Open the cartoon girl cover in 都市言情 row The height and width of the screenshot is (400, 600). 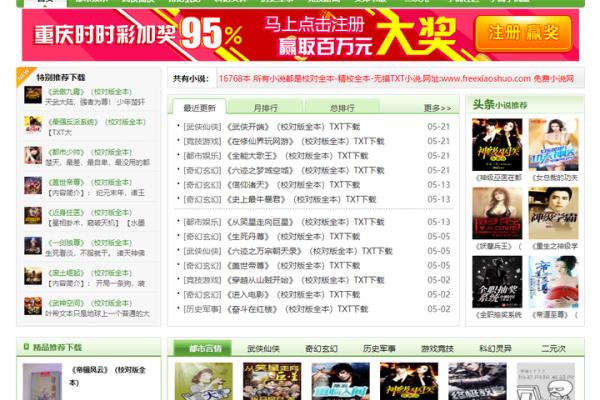tap(204, 381)
